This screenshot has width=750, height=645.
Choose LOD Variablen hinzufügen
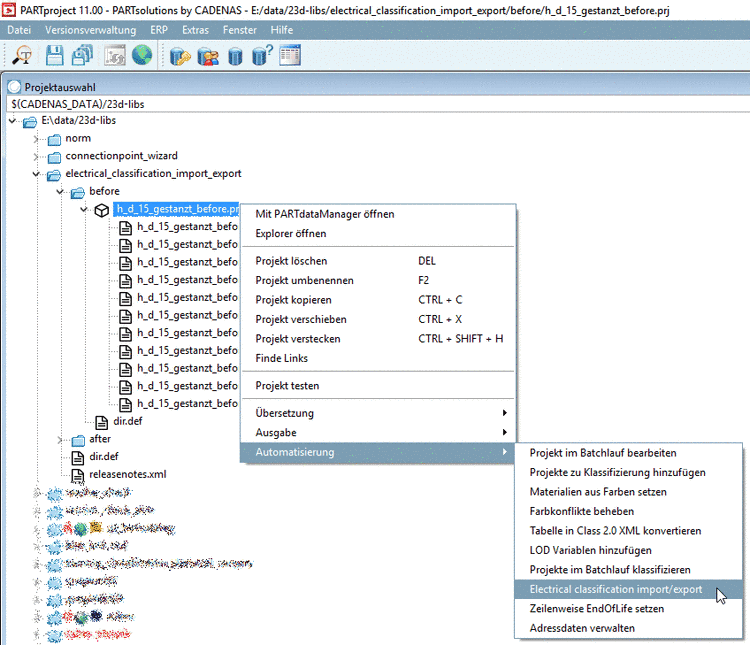pyautogui.click(x=629, y=550)
